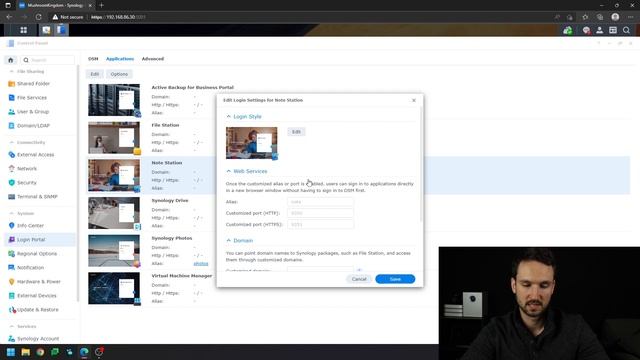Click the dialog's vertical scrollbar
Image resolution: width=640 pixels, height=360 pixels.
421,163
